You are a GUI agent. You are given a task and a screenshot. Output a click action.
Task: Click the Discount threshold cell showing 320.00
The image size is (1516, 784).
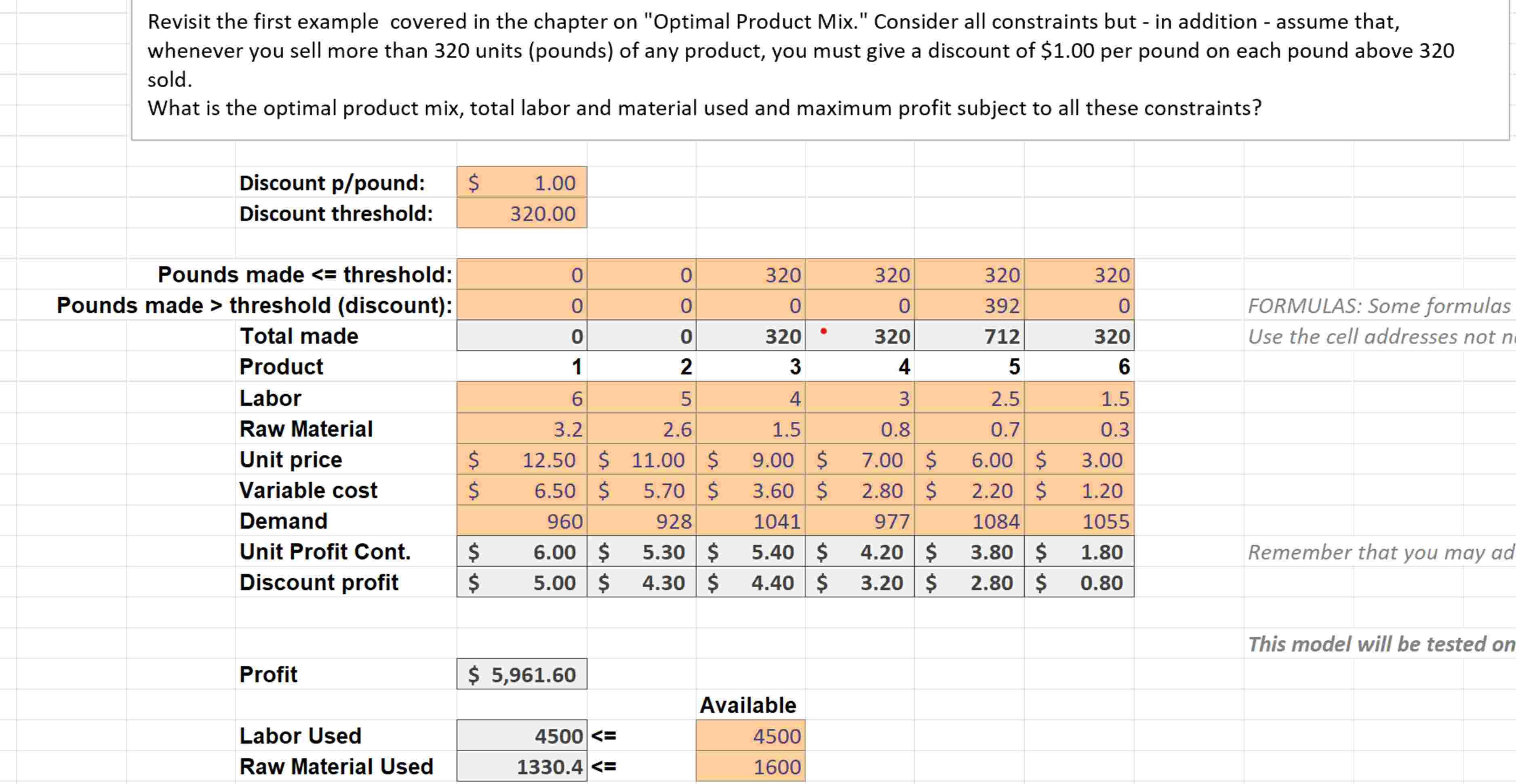click(x=521, y=214)
